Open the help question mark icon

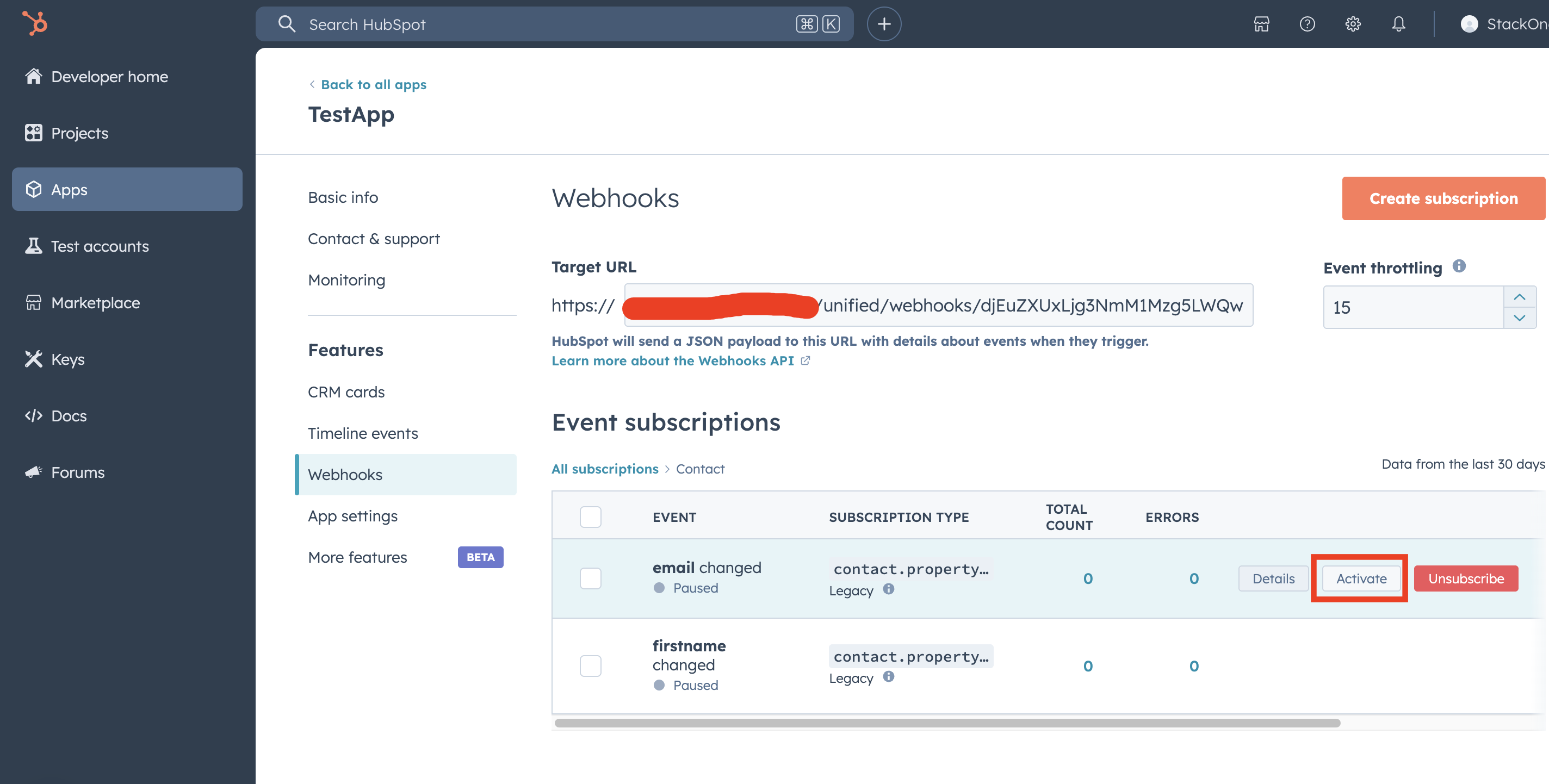[x=1306, y=24]
